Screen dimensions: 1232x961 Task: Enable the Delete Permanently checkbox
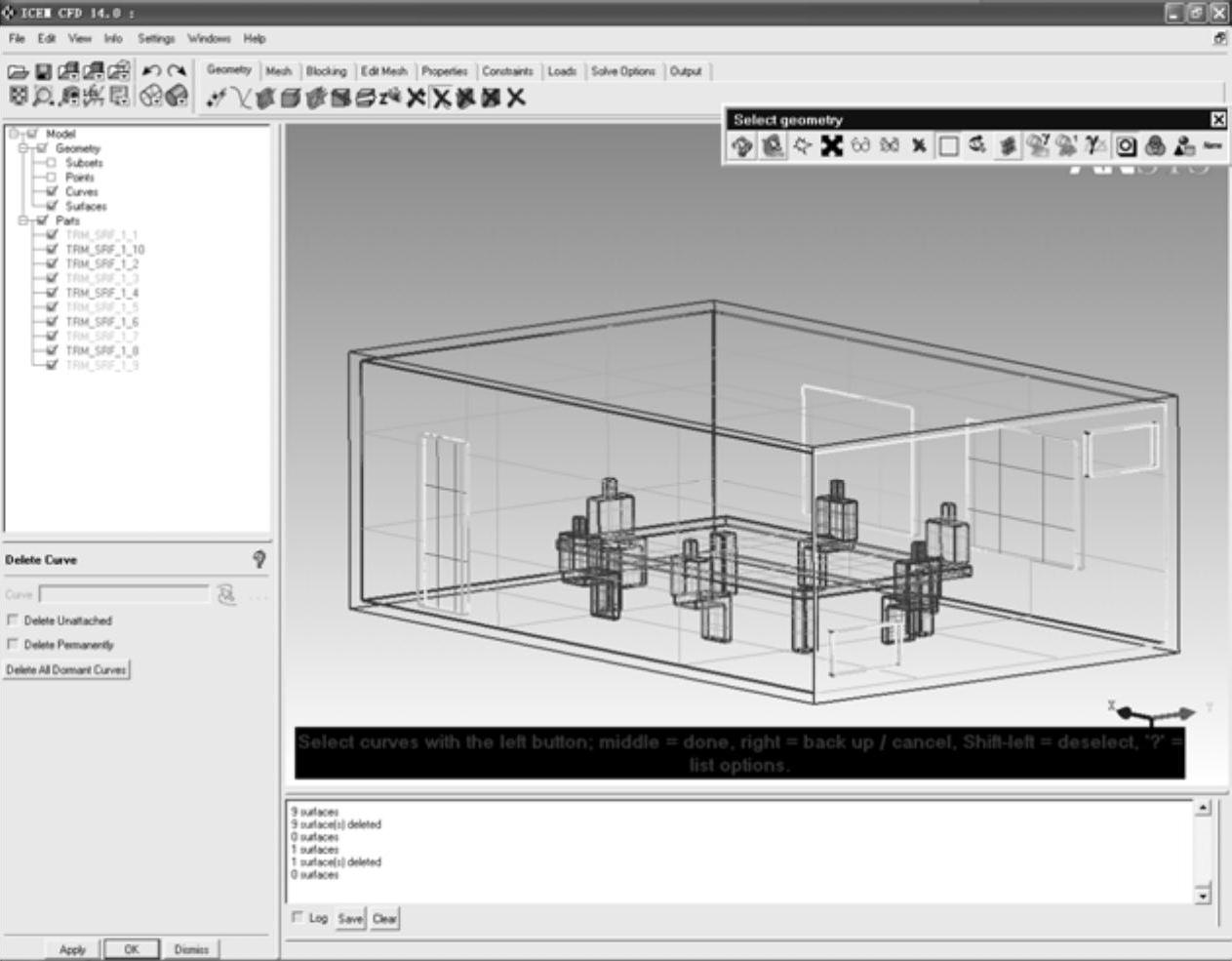13,645
